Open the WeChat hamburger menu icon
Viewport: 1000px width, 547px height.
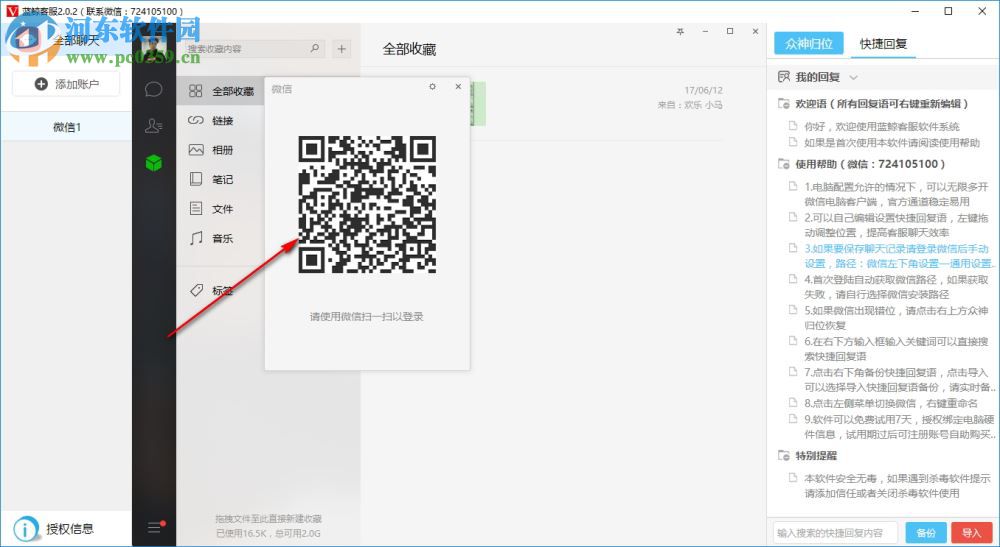[154, 527]
